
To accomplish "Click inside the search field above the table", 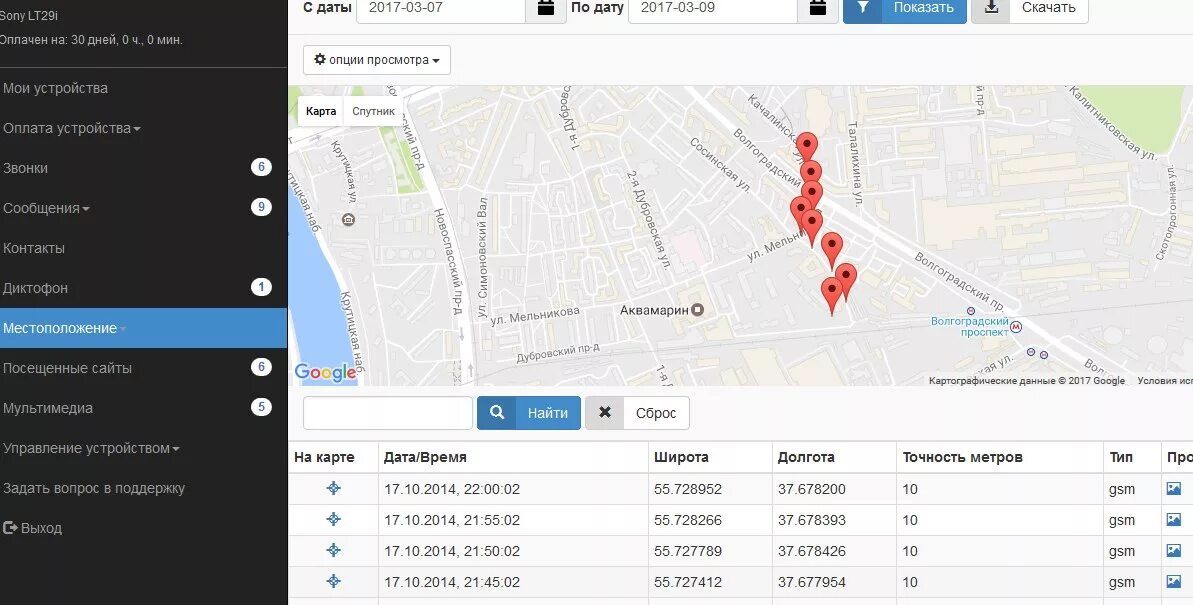I will 388,412.
